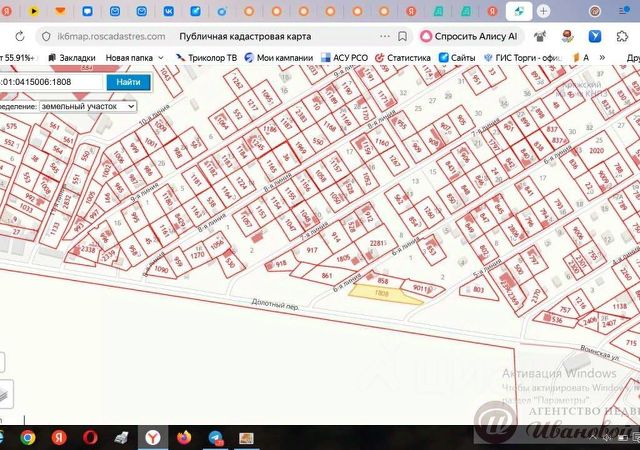Click the cadastral number search field
The image size is (640, 450).
(x=52, y=82)
